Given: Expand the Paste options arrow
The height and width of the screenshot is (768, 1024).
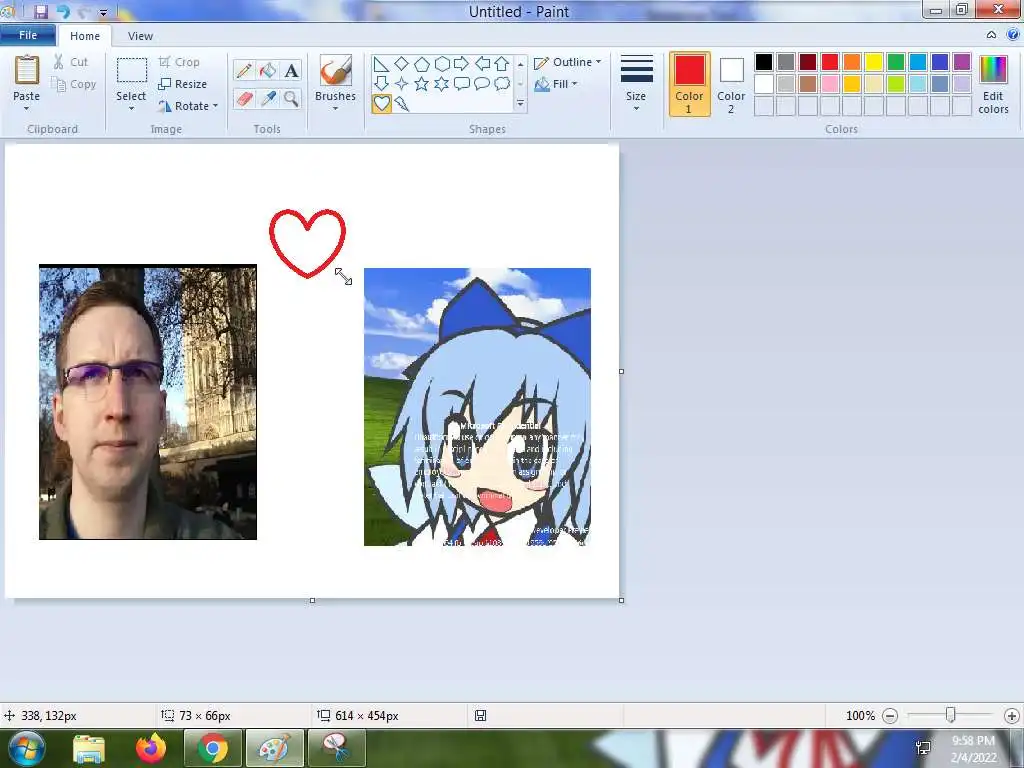Looking at the screenshot, I should pos(27,108).
